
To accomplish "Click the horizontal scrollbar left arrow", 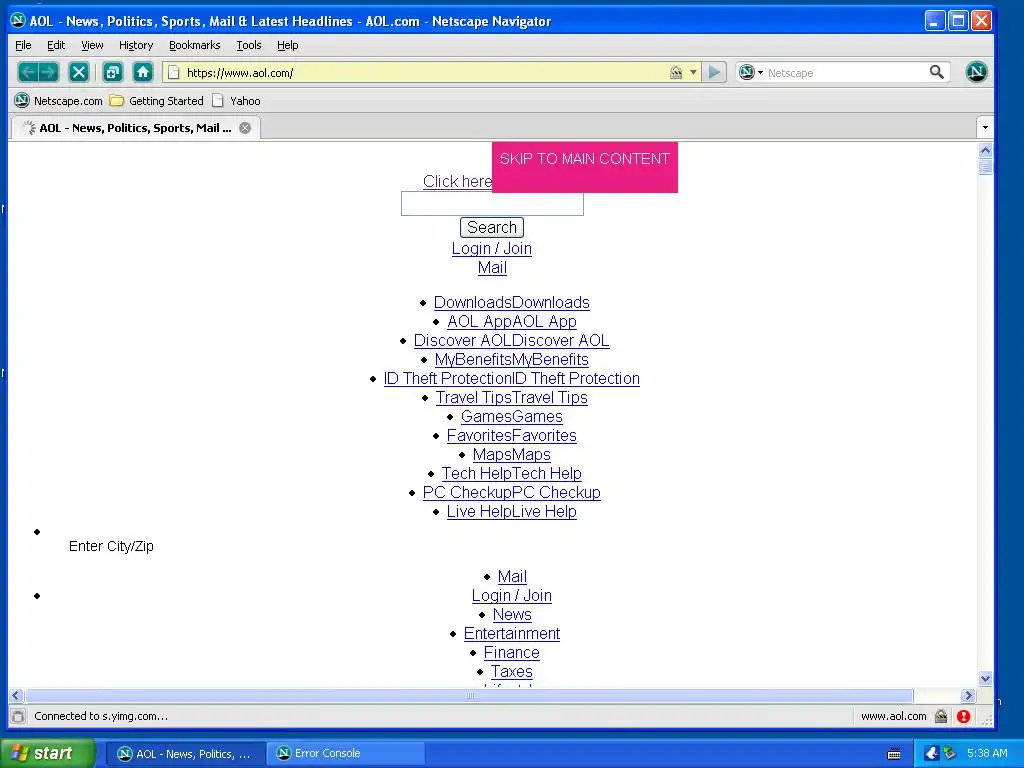I will pyautogui.click(x=16, y=696).
